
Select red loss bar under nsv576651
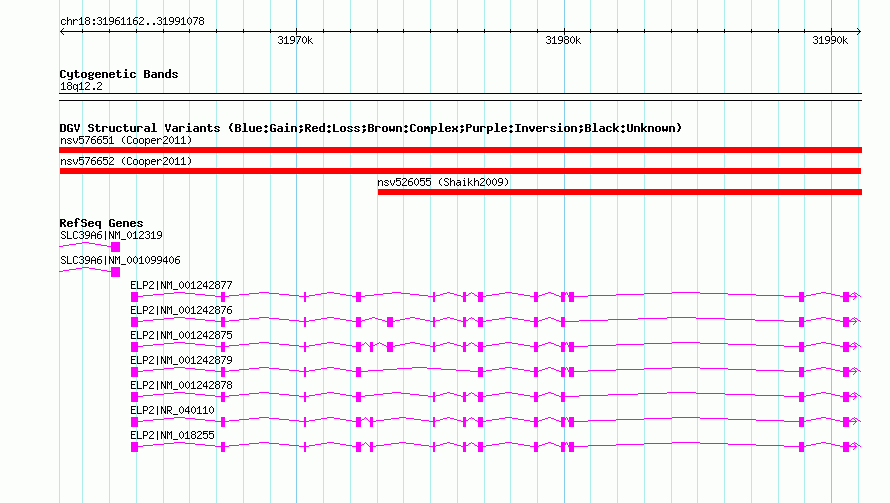pyautogui.click(x=460, y=150)
